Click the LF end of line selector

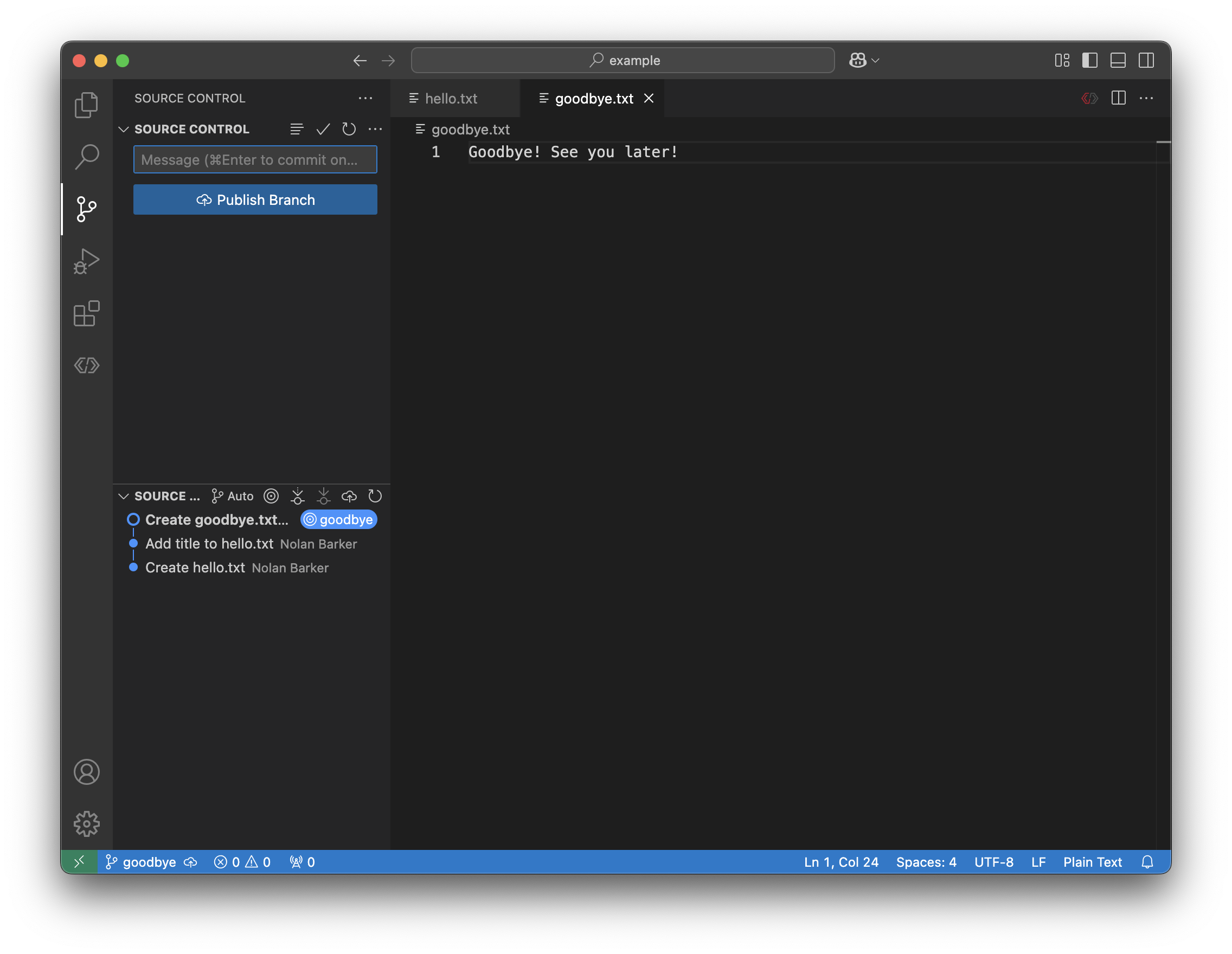[x=1038, y=861]
